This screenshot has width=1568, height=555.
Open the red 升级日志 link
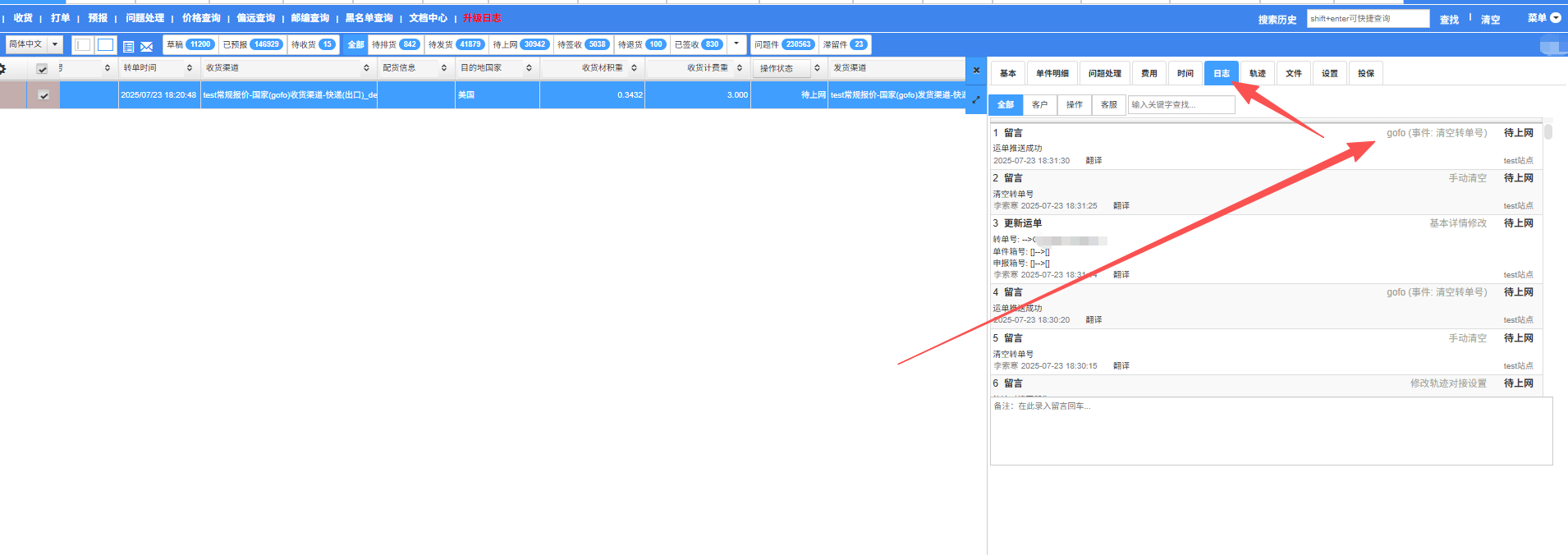tap(482, 18)
